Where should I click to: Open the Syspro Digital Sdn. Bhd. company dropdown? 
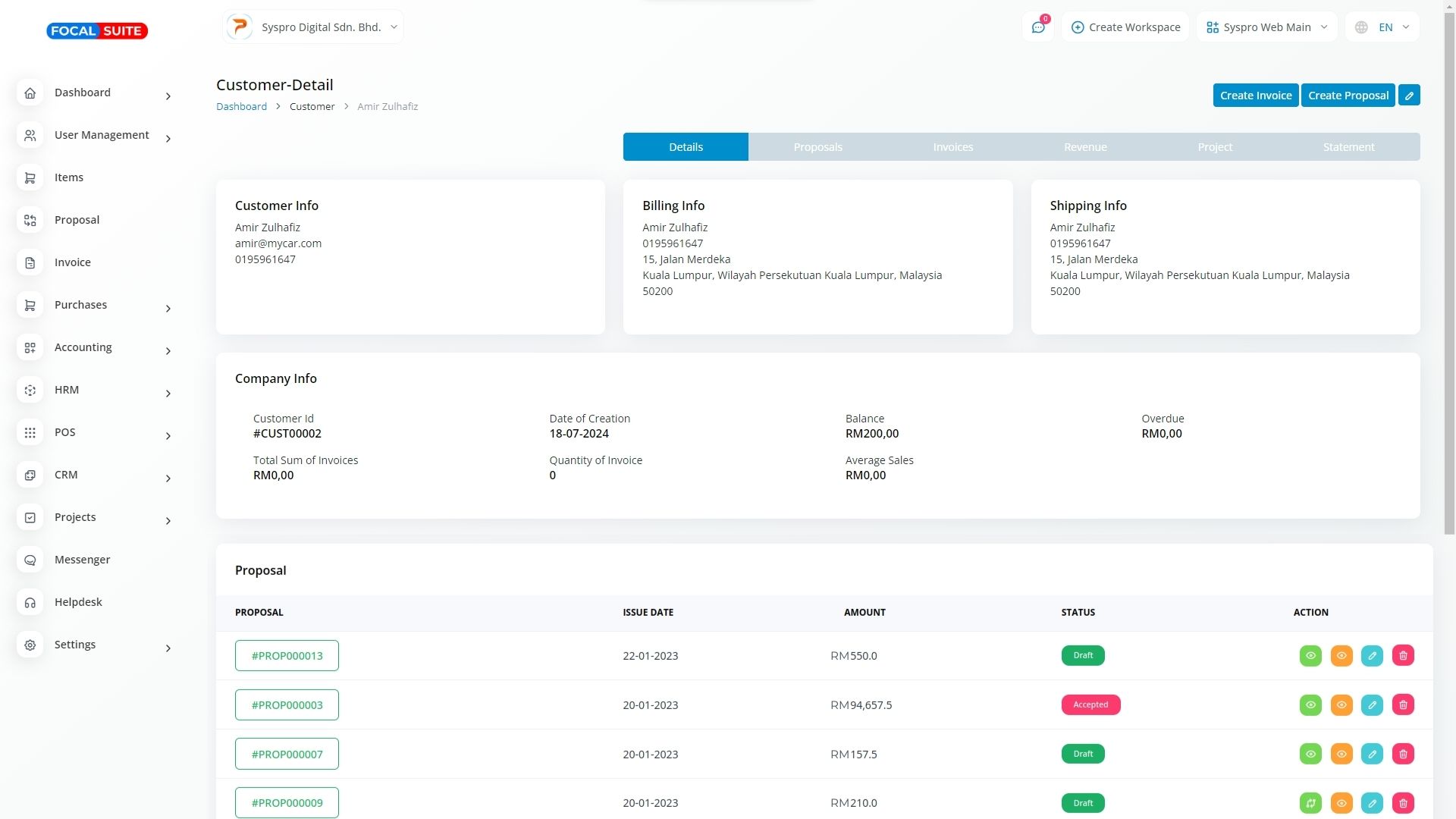312,27
